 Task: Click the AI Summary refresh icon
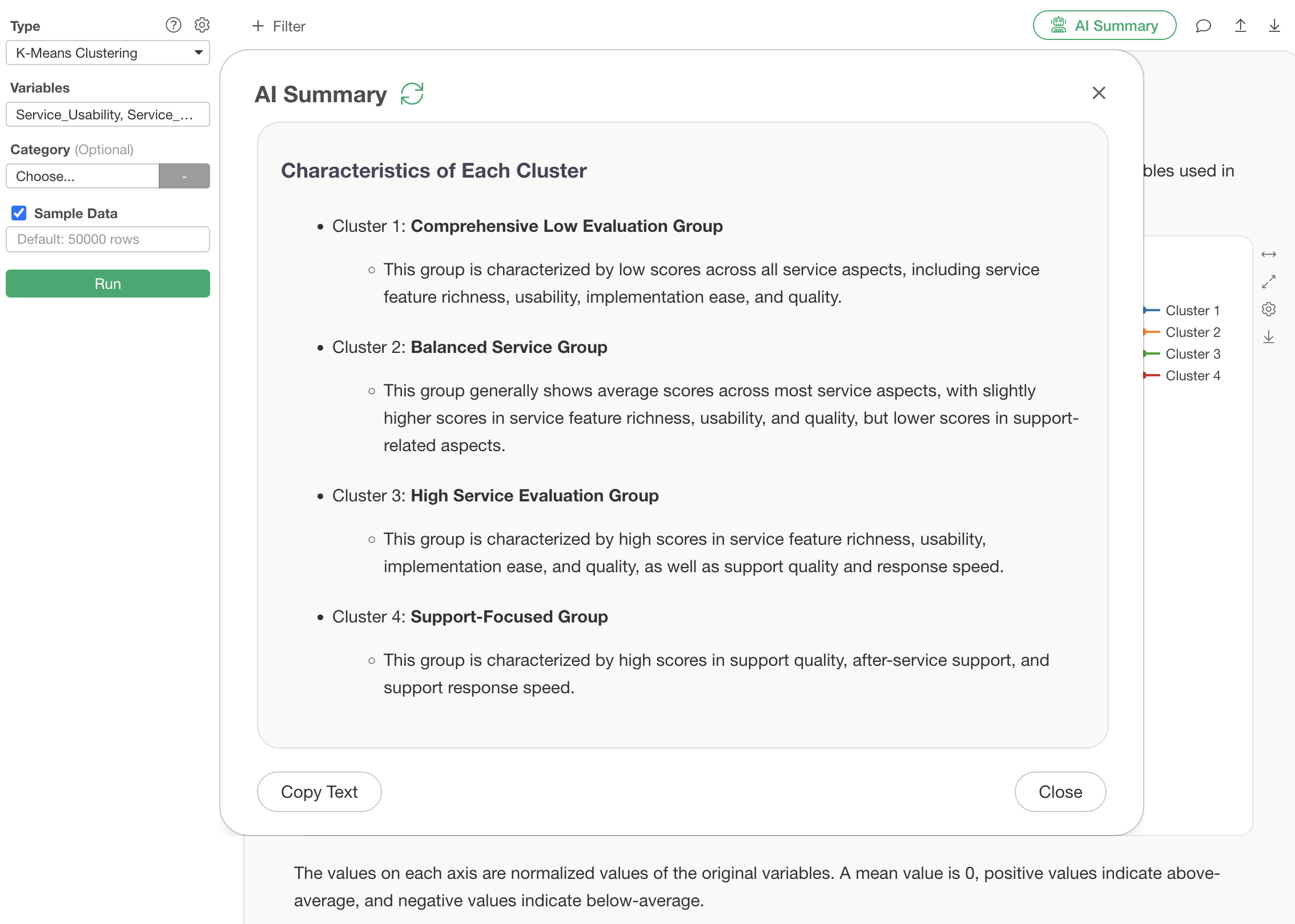pos(412,94)
